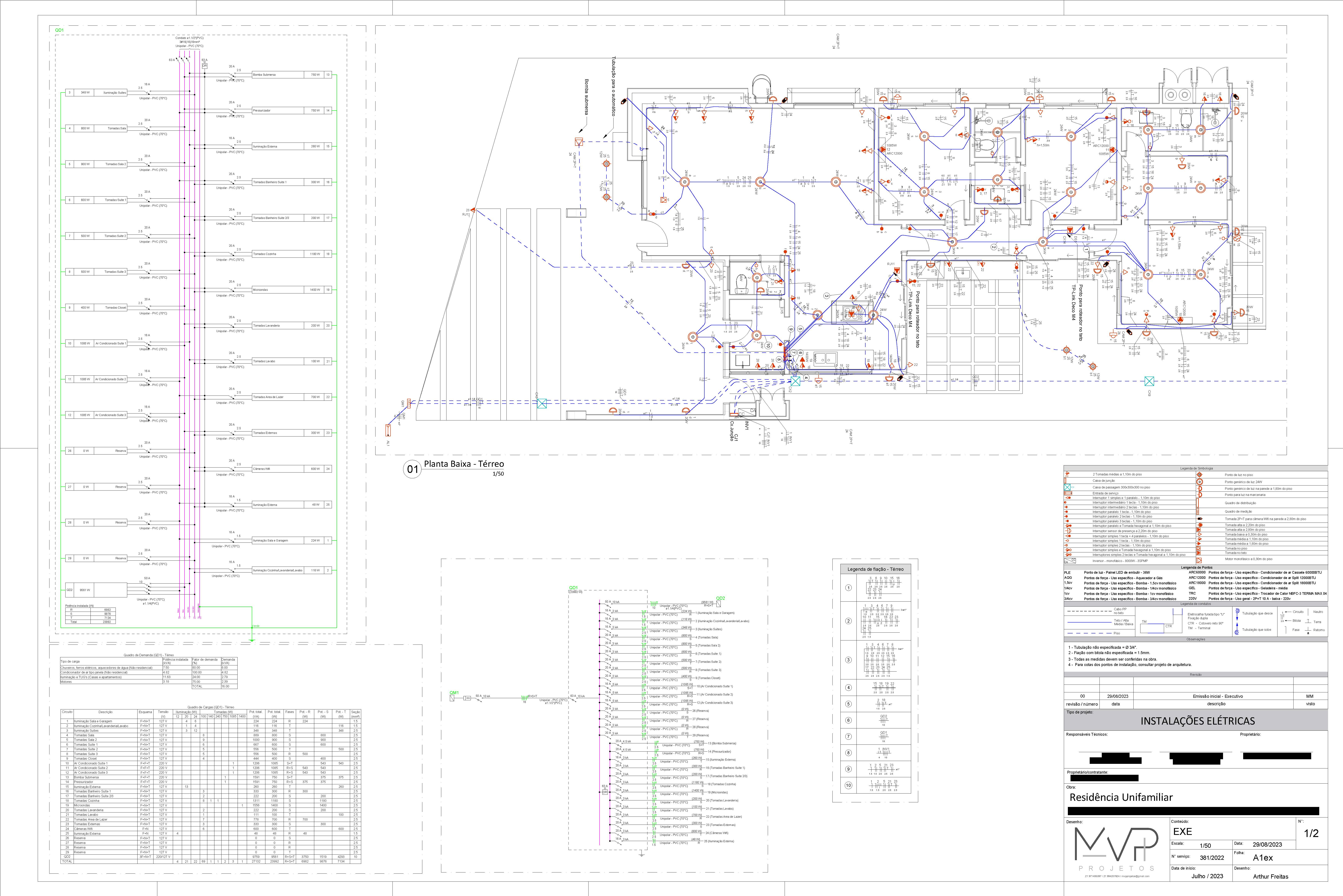This screenshot has width=1343, height=896.
Task: Click the drafter name 'Arthur Freitas'
Action: coord(1271,877)
